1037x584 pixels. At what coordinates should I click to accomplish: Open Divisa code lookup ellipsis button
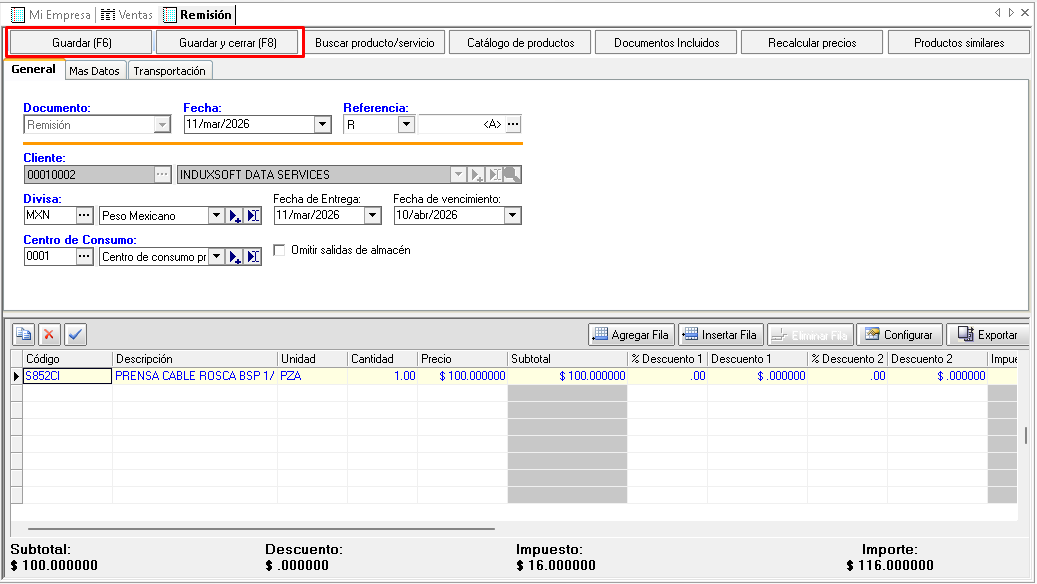pyautogui.click(x=84, y=216)
